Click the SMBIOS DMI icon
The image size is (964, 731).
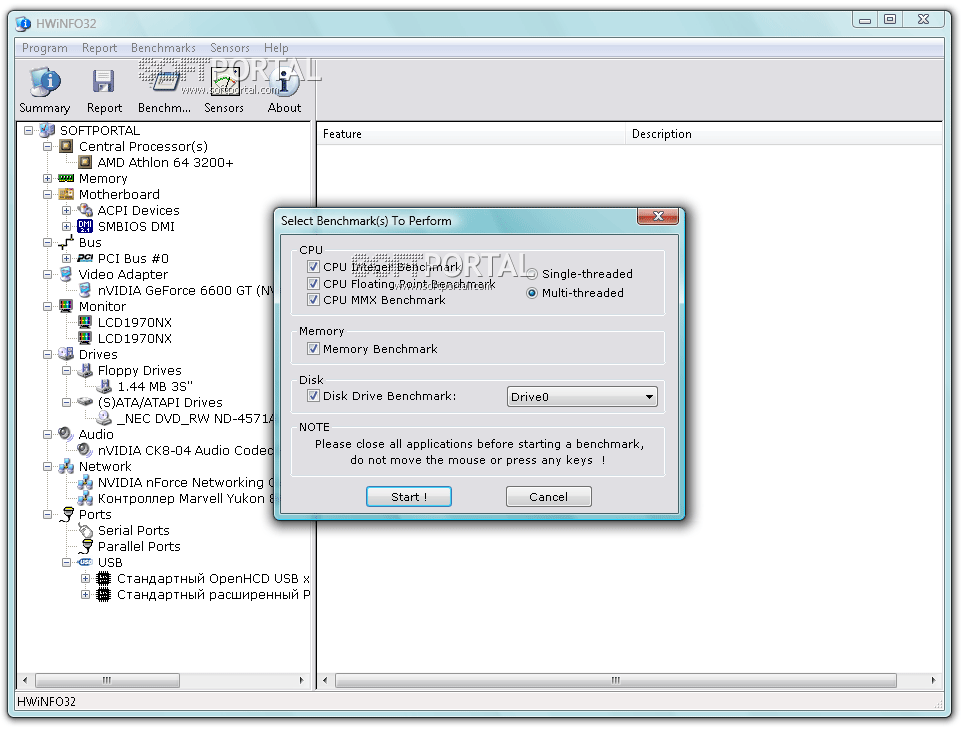point(85,226)
